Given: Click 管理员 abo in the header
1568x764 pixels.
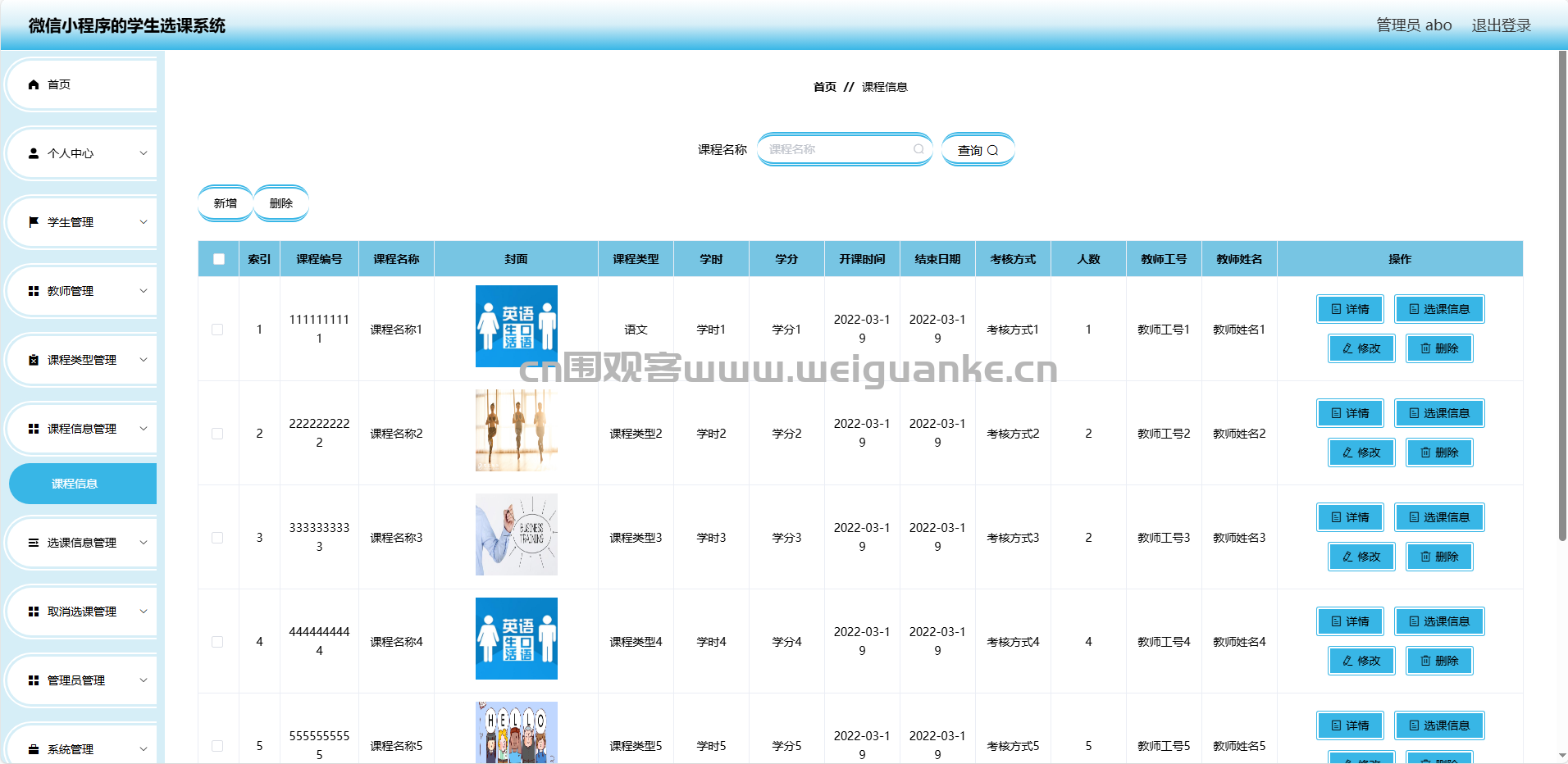Looking at the screenshot, I should (1414, 25).
